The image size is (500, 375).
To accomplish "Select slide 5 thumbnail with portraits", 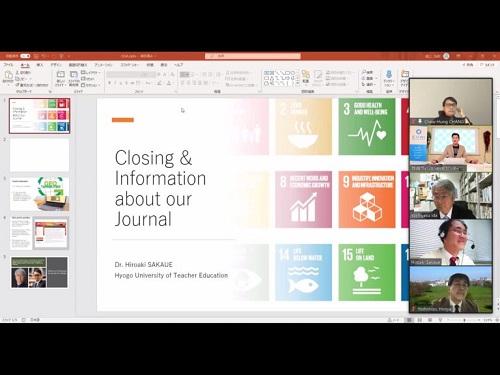I will pos(39,272).
